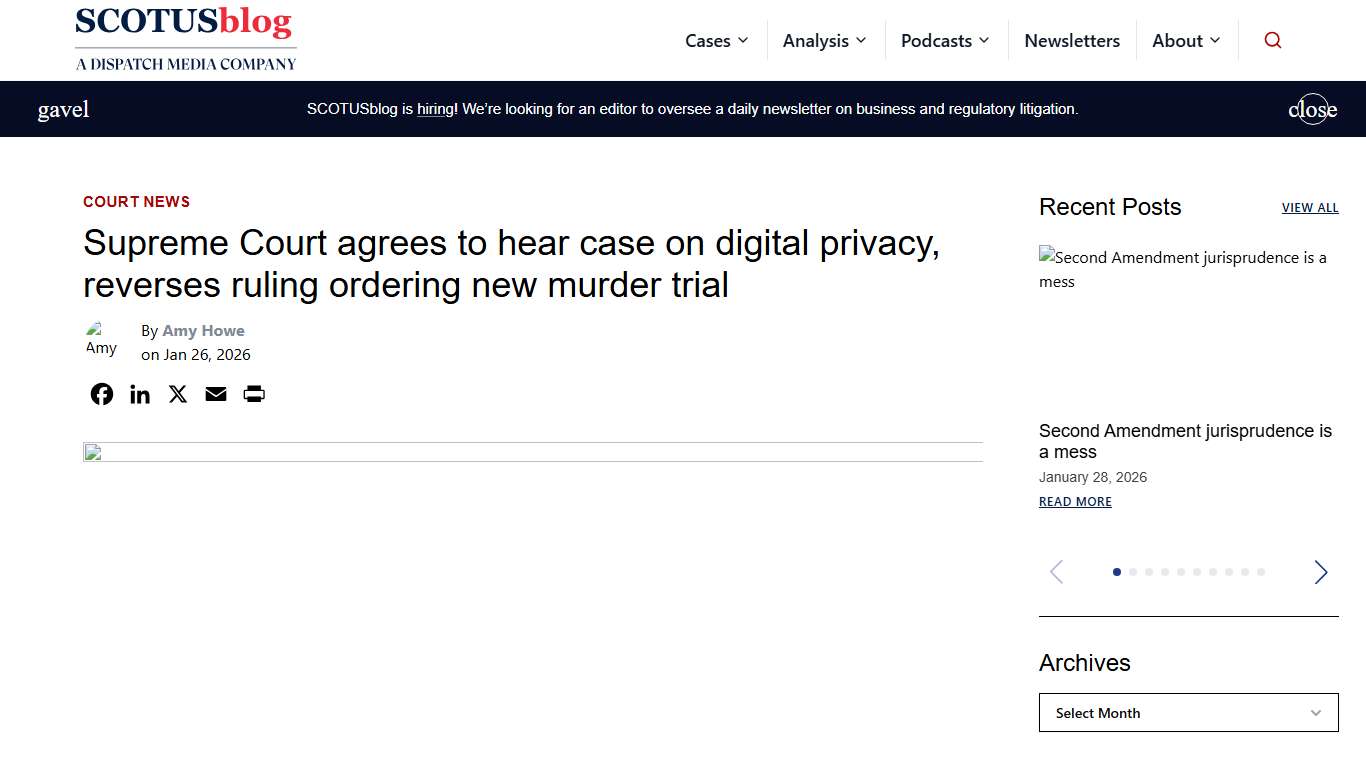Share the article on LinkedIn
This screenshot has height=768, width=1366.
[139, 393]
